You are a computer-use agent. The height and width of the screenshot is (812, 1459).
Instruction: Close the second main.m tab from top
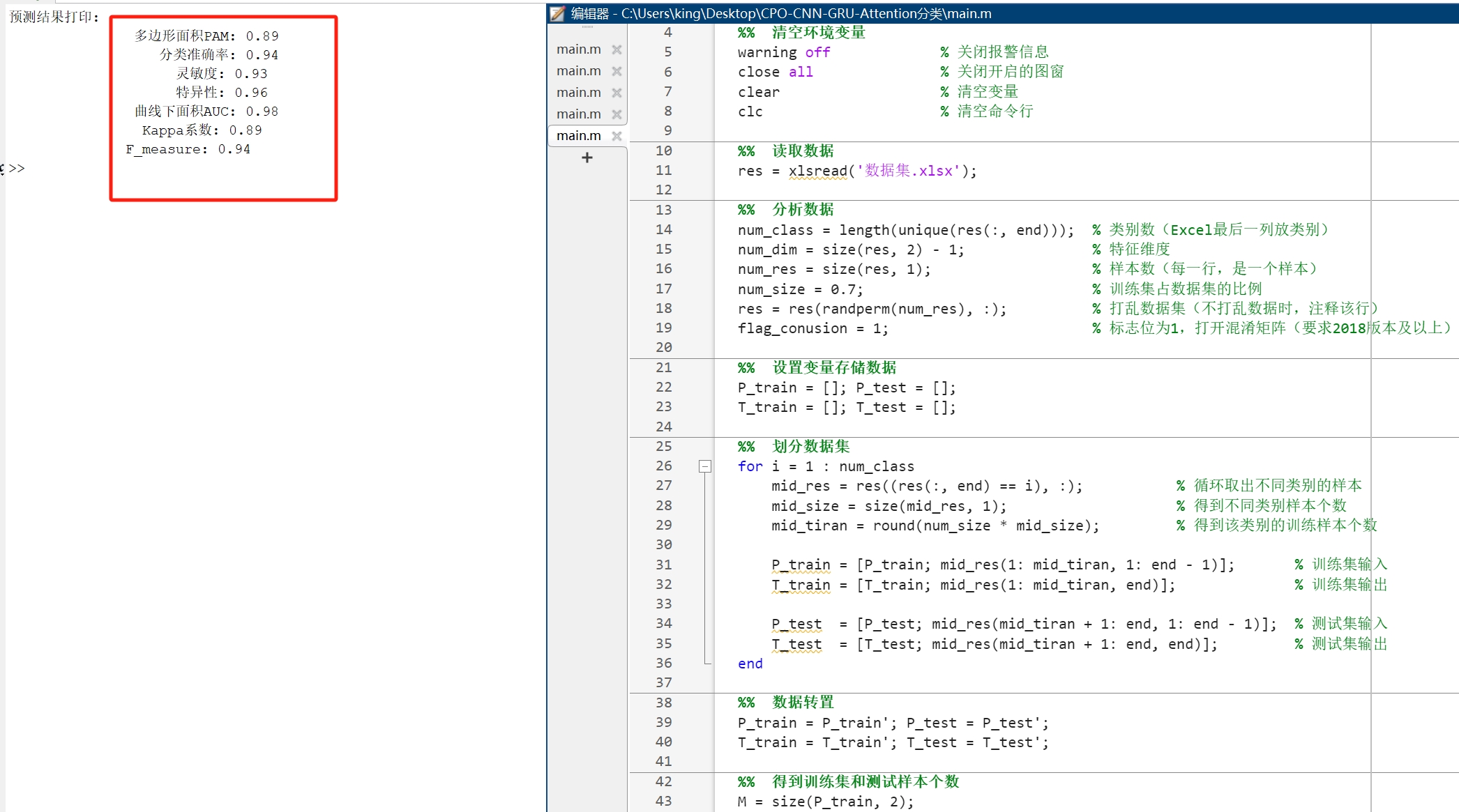pos(617,71)
